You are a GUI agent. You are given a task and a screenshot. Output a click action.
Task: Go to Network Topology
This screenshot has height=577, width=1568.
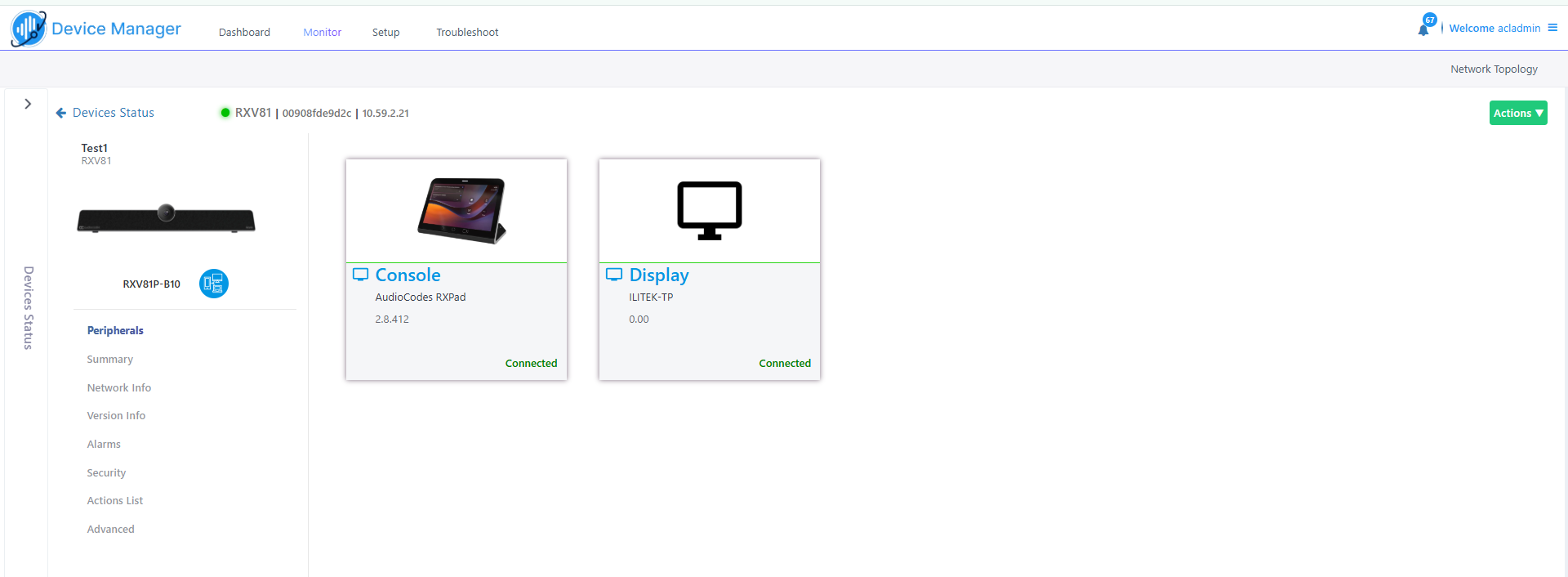[1494, 69]
